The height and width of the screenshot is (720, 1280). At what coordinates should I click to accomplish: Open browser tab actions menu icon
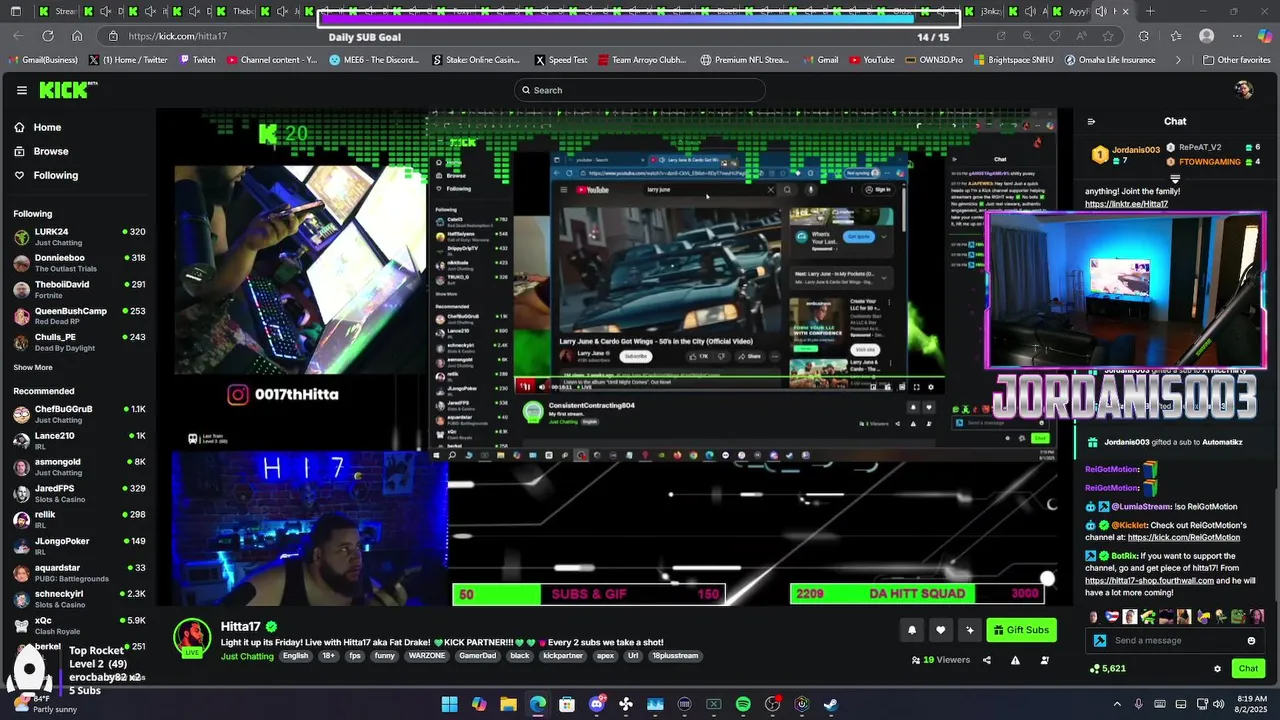[15, 11]
